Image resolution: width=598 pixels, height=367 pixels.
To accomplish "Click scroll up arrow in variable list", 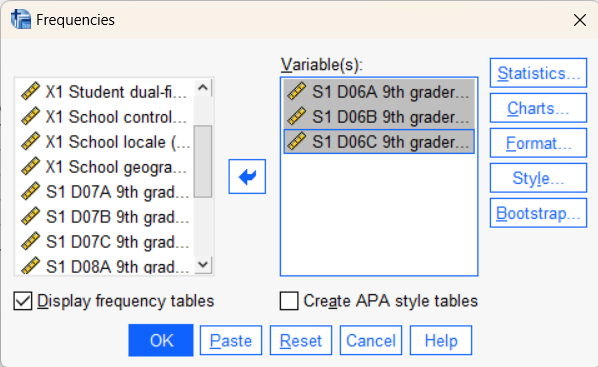I will (203, 88).
